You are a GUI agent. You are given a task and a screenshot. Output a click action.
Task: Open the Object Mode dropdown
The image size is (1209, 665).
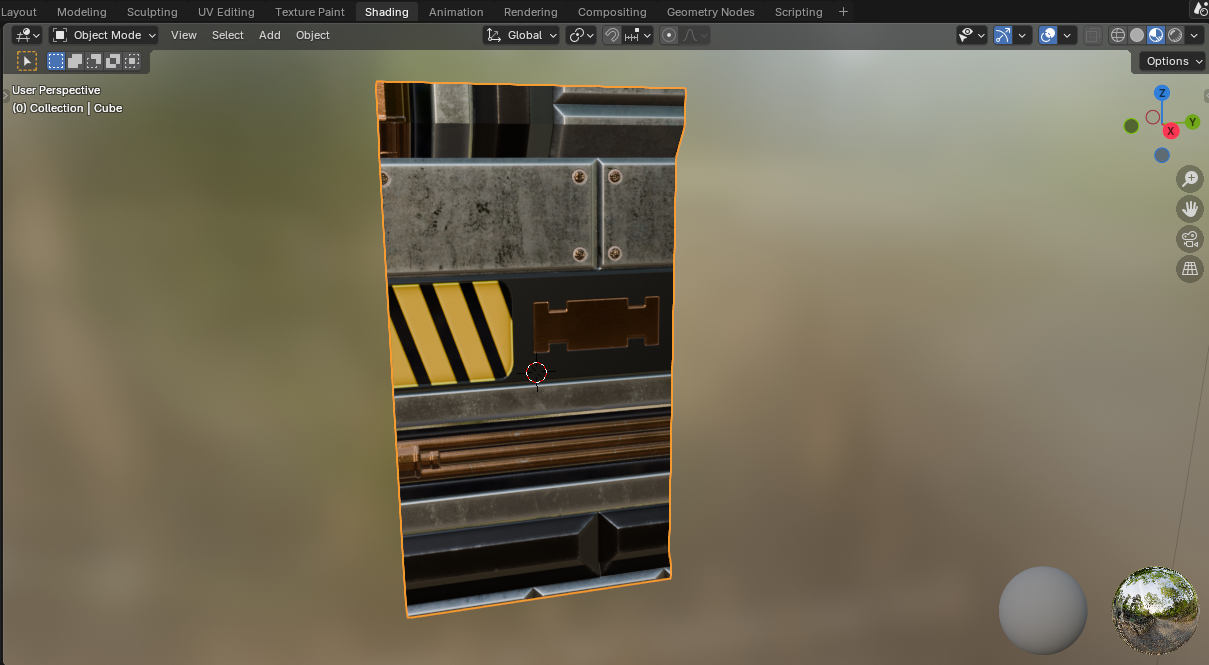(105, 35)
